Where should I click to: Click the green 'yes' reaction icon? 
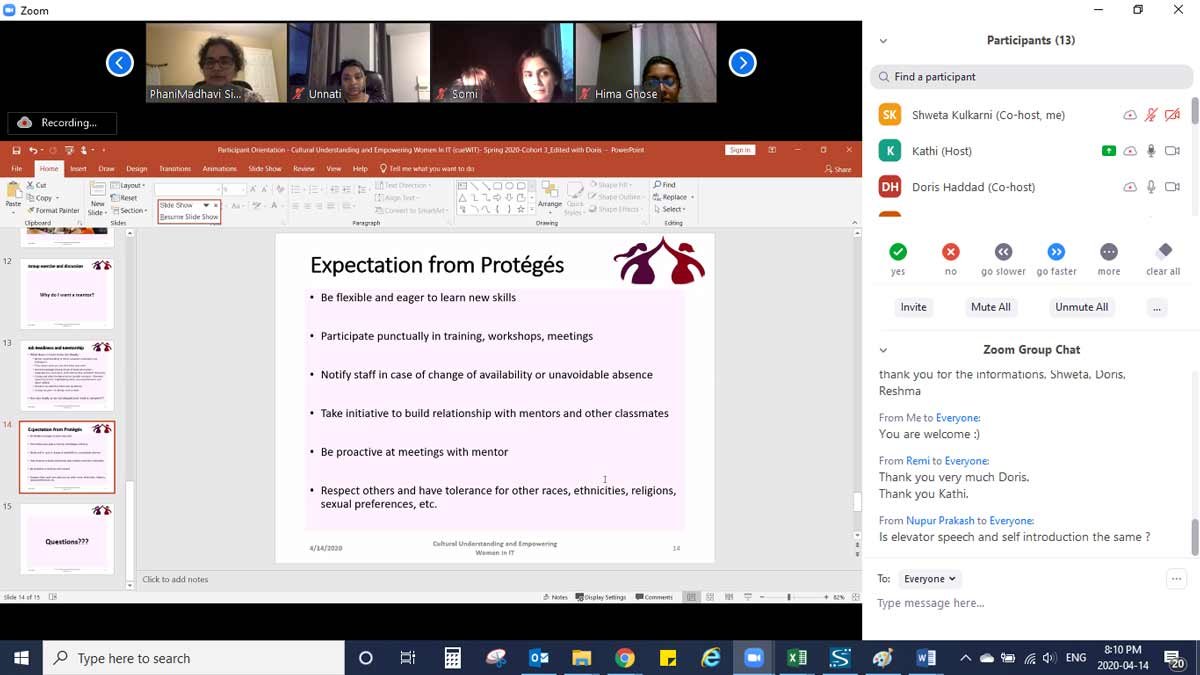pos(898,252)
